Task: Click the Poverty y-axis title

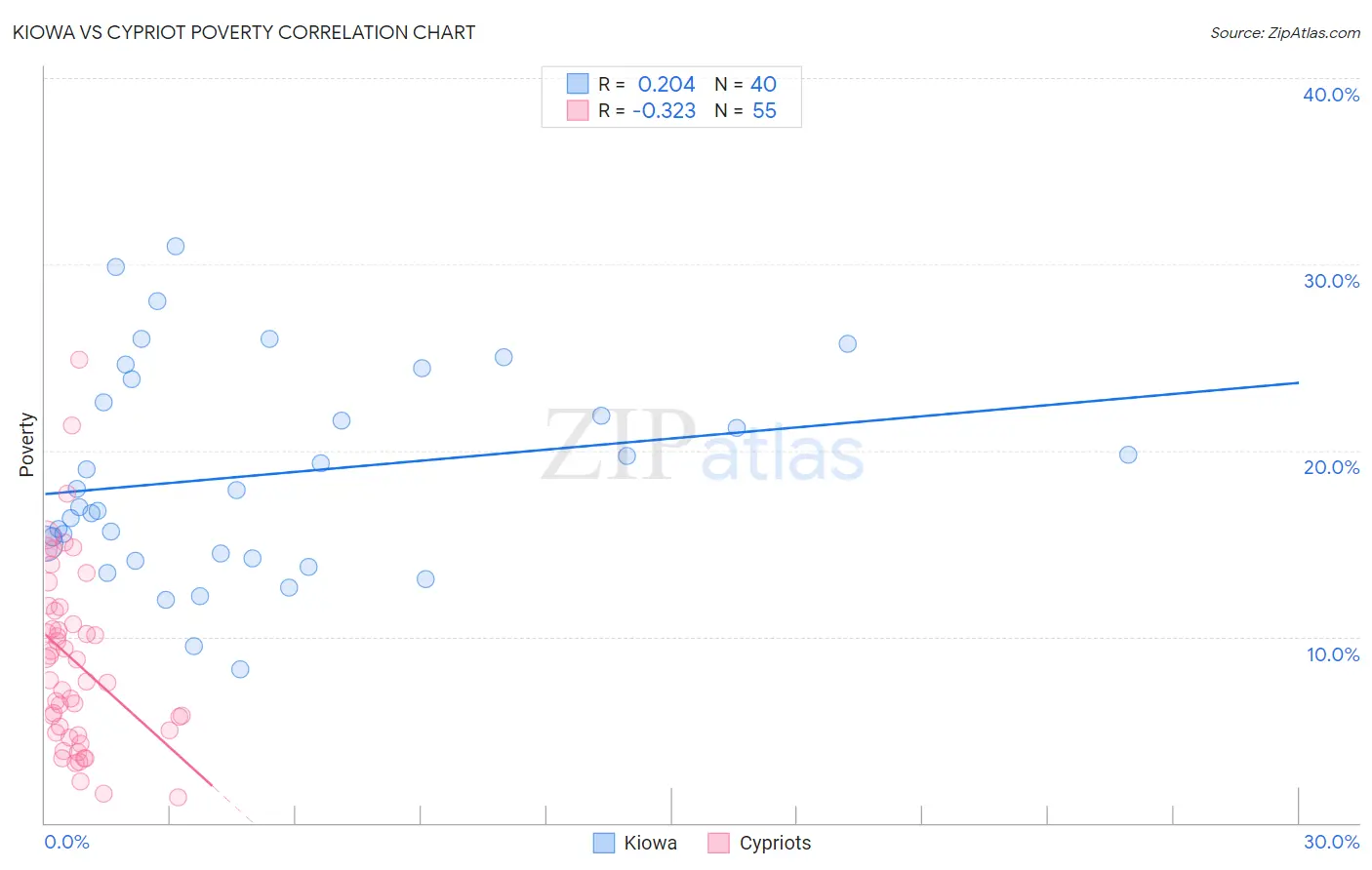Action: pyautogui.click(x=26, y=445)
